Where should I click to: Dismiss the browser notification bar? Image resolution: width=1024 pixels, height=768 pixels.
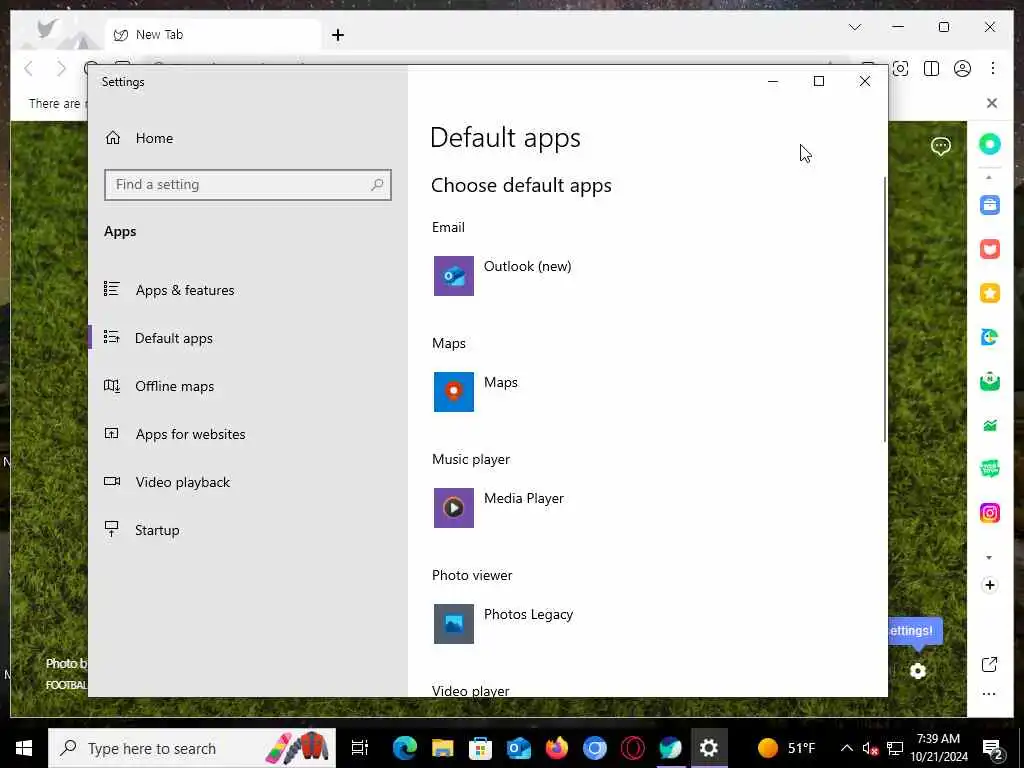pos(992,103)
